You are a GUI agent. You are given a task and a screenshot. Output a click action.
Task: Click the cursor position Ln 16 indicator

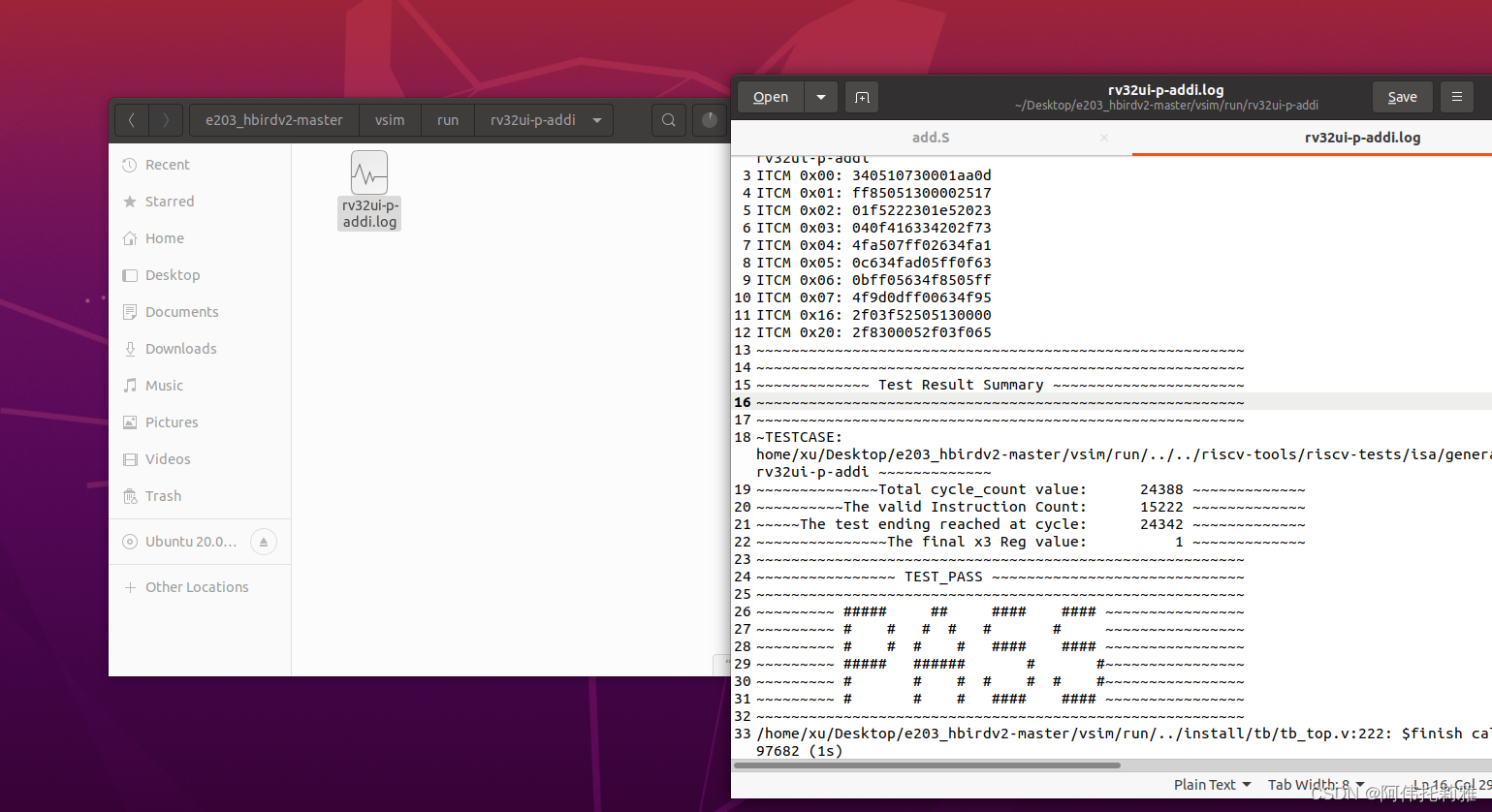click(1450, 785)
